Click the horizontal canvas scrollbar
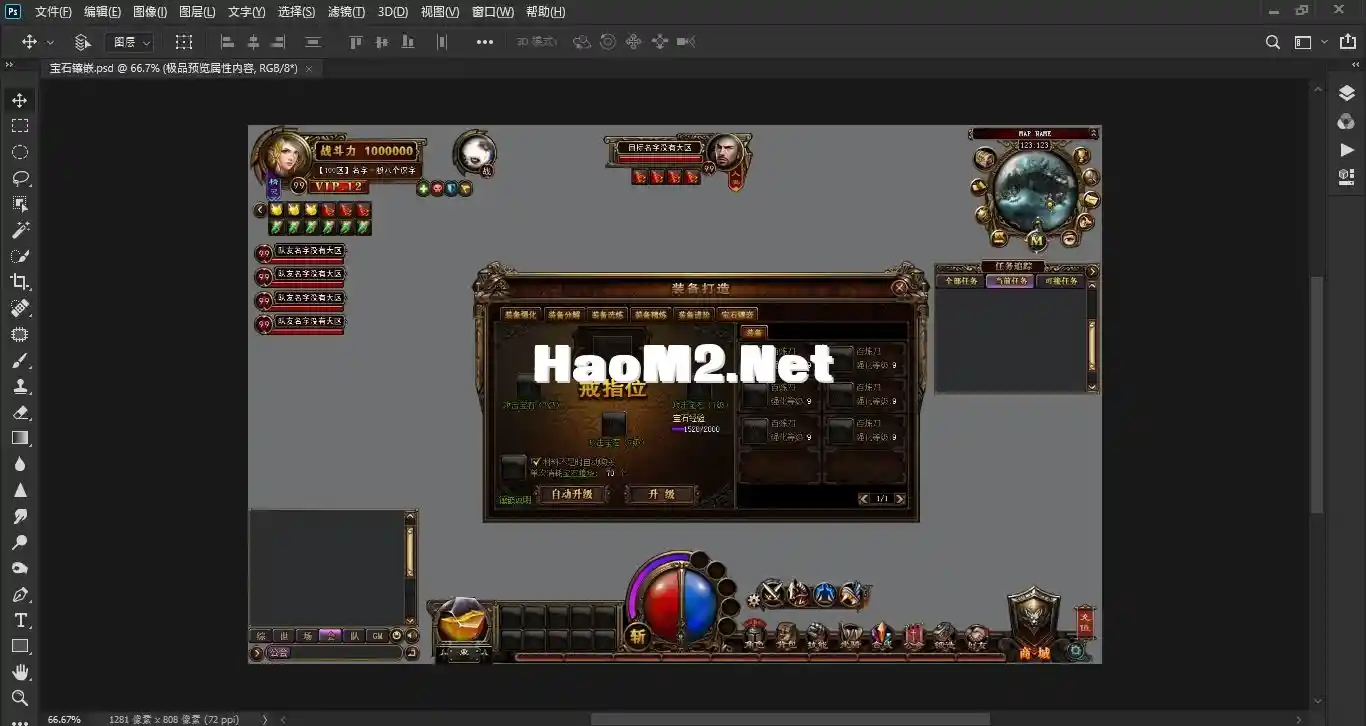Screen dimensions: 1366x726 click(790, 719)
